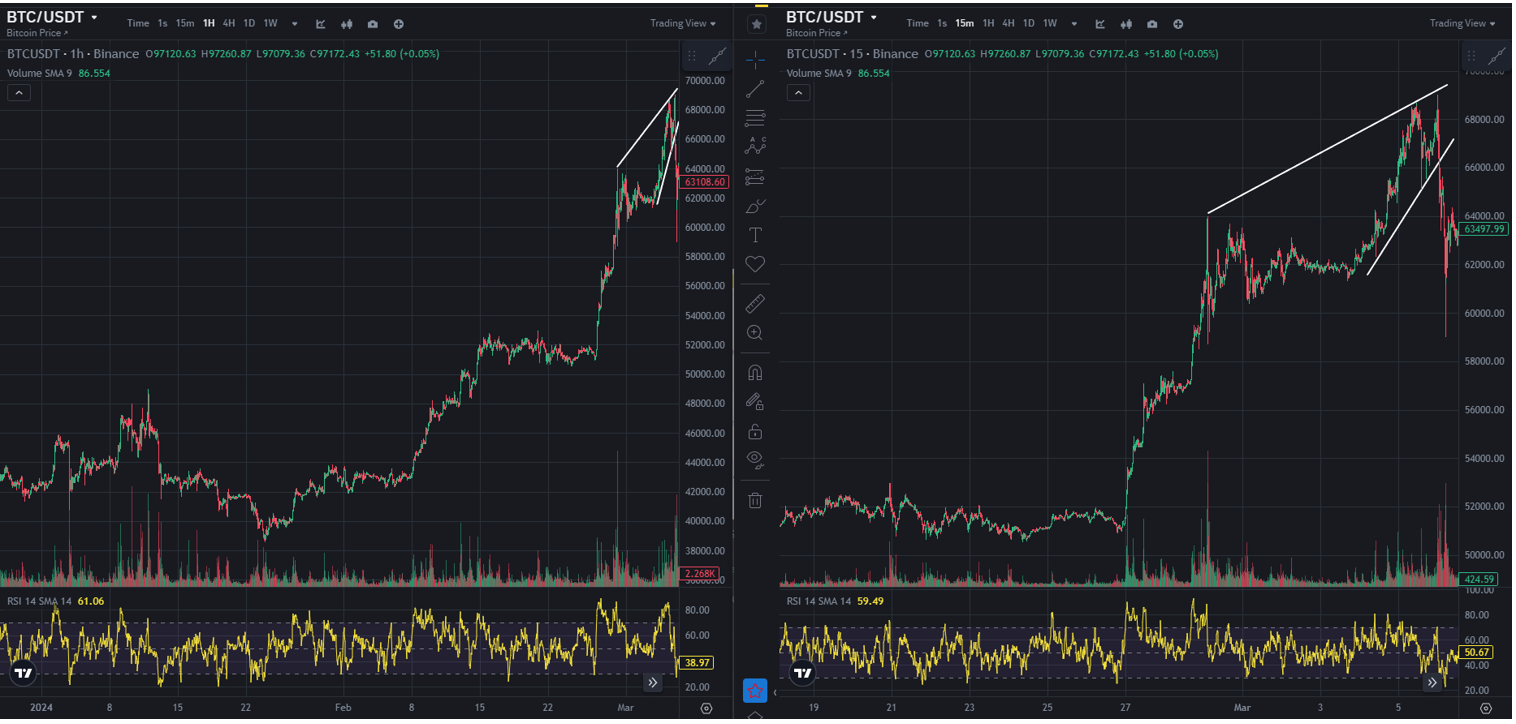
Task: Switch right chart to 1H interval
Action: (988, 23)
